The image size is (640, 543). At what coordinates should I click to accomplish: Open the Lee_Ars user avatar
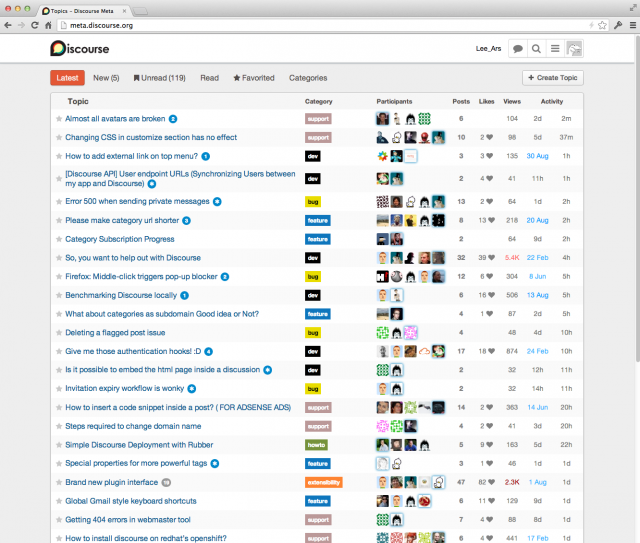click(x=574, y=49)
